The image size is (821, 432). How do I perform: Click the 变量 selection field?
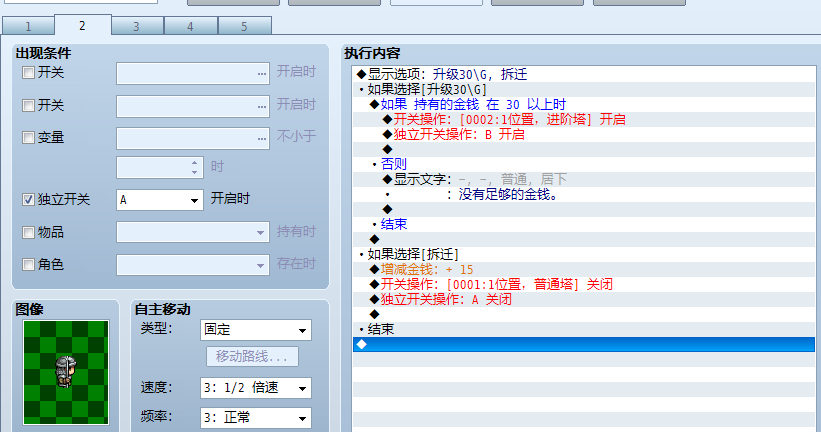pos(193,139)
